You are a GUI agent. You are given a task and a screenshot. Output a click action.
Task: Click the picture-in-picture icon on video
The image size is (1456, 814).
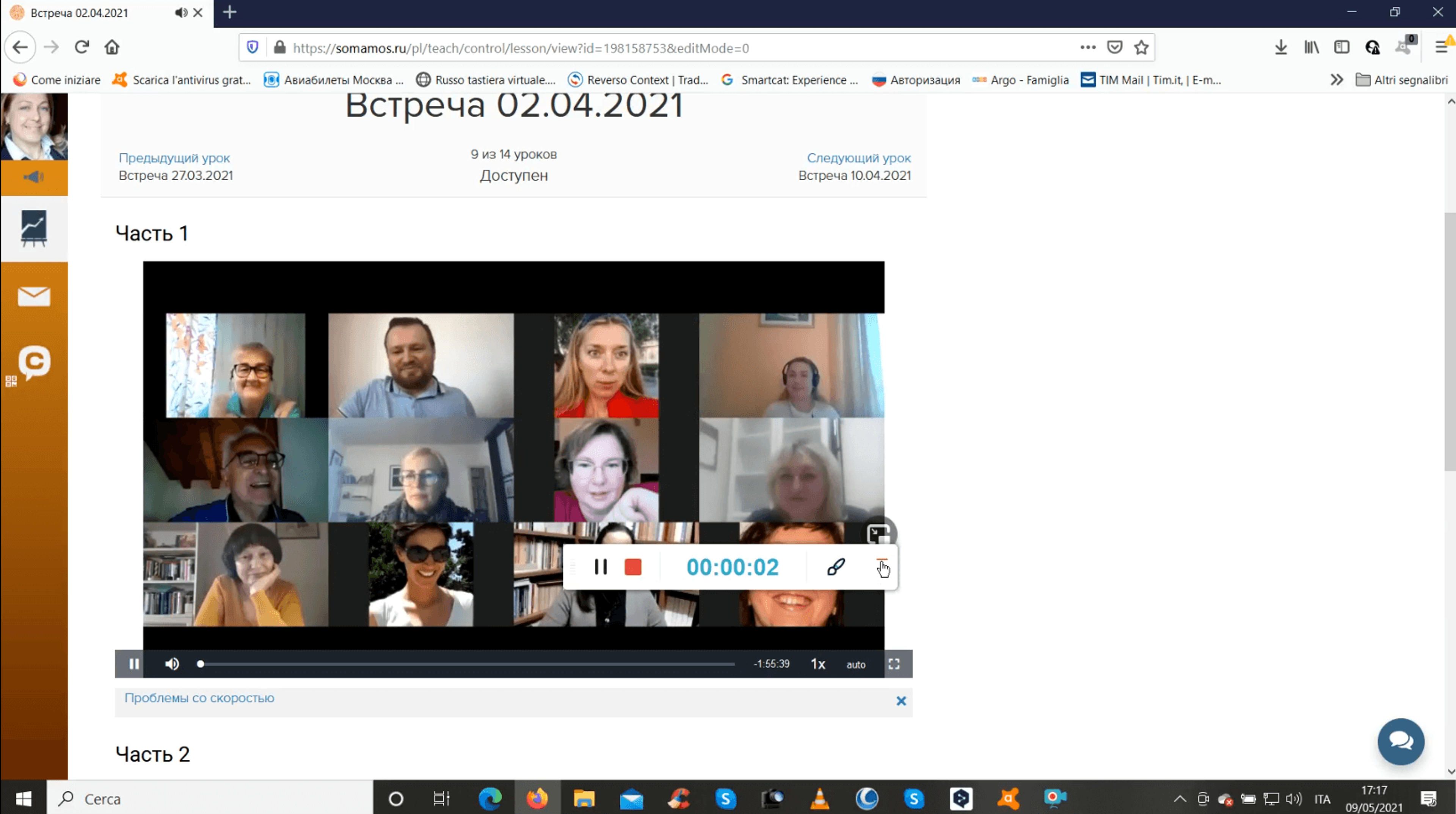pyautogui.click(x=879, y=533)
